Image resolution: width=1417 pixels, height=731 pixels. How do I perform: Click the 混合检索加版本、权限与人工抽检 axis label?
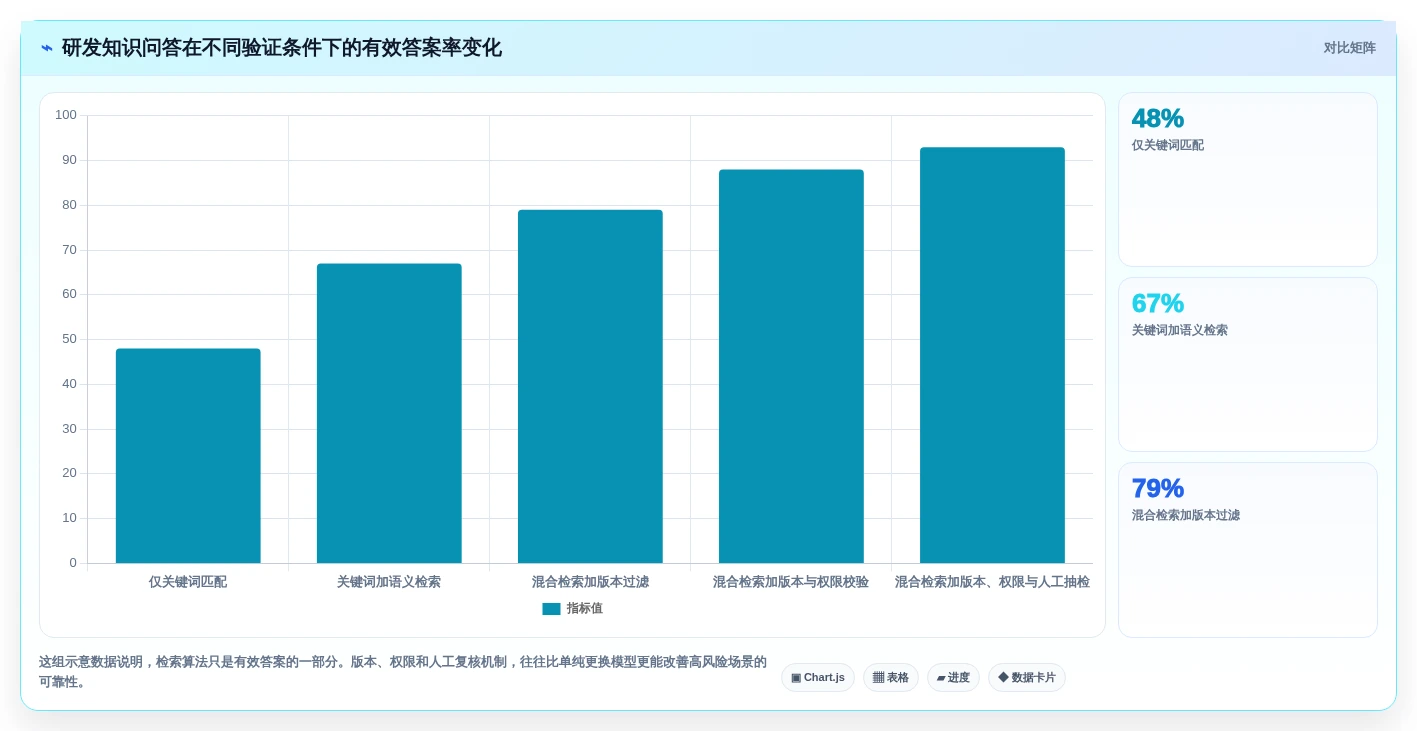(x=992, y=582)
